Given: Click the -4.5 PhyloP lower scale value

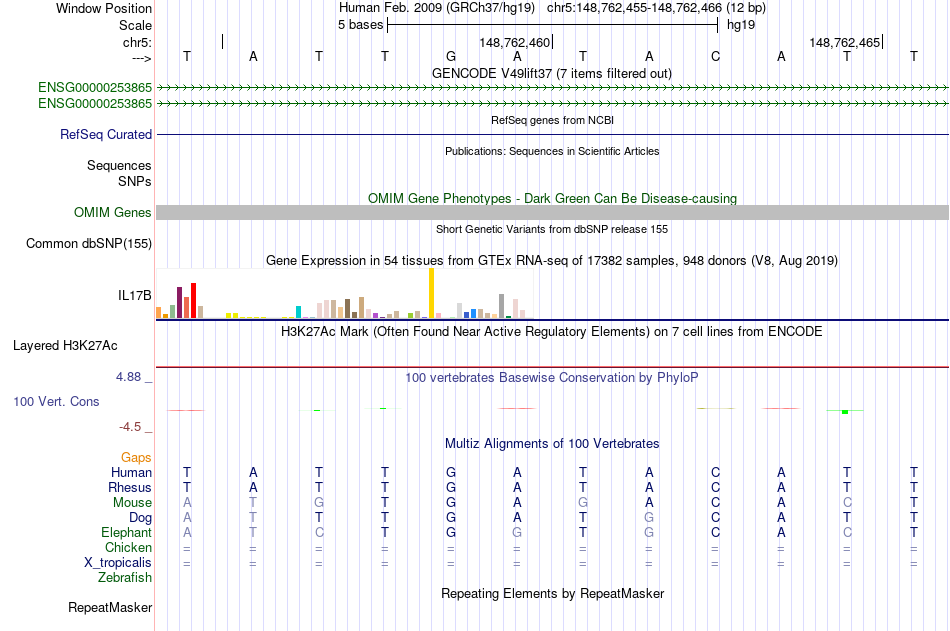Looking at the screenshot, I should (130, 427).
